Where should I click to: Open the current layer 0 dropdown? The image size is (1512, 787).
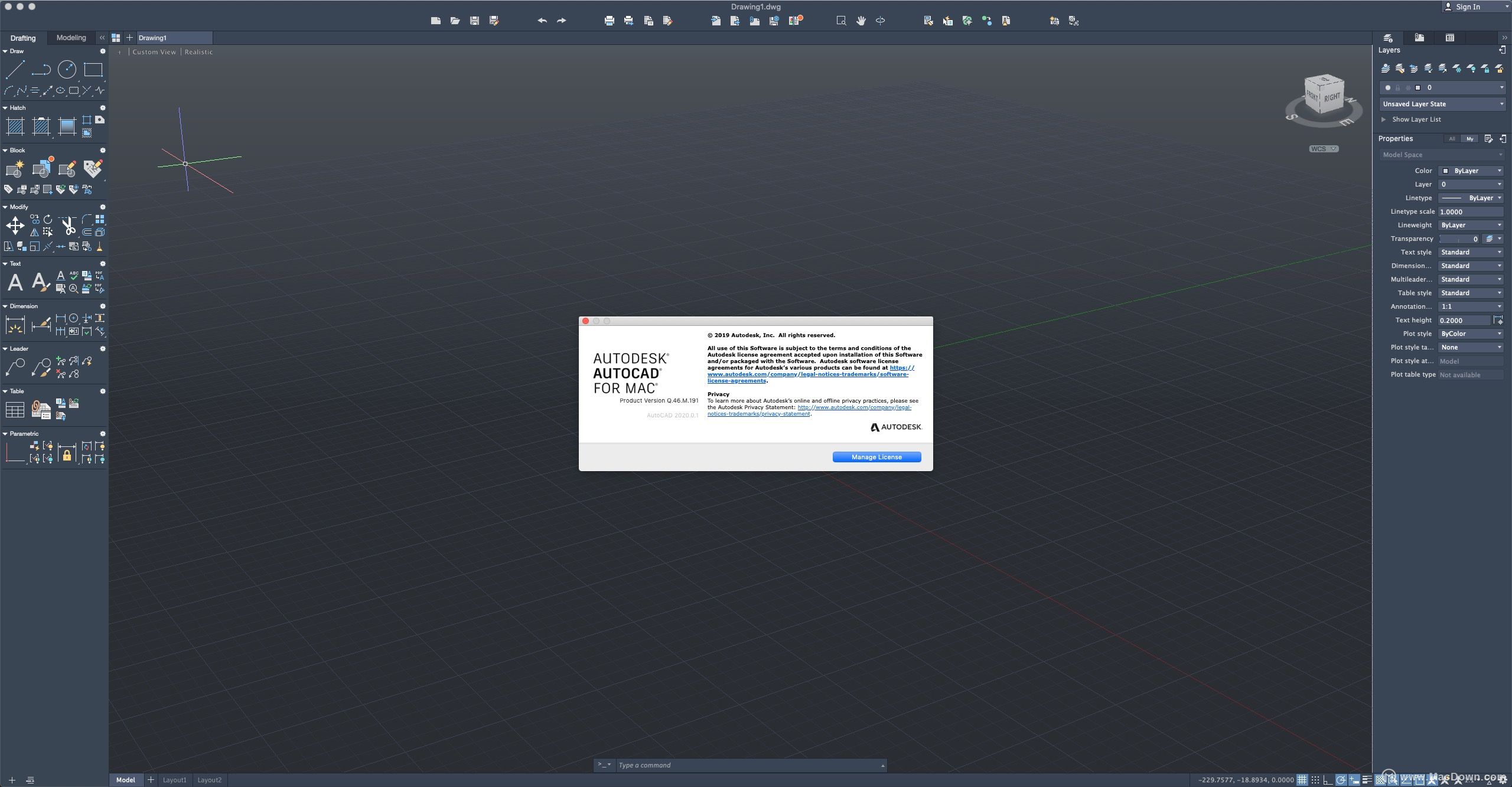[1442, 87]
